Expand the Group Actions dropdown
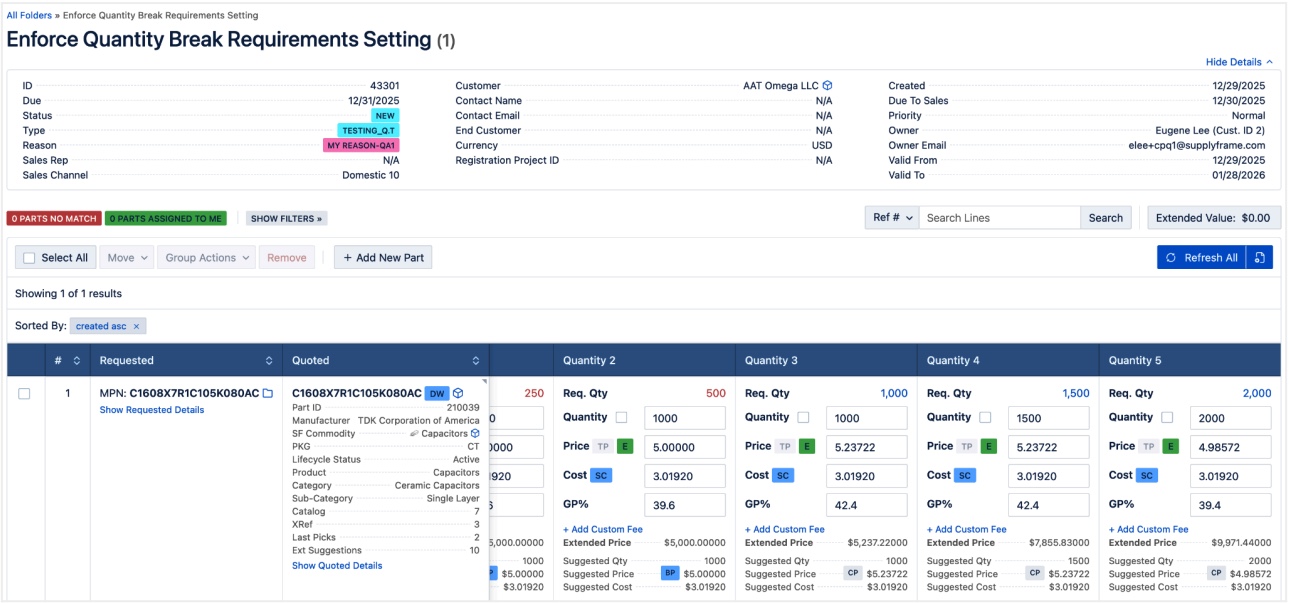Screen dimensions: 1289x603 pos(208,258)
